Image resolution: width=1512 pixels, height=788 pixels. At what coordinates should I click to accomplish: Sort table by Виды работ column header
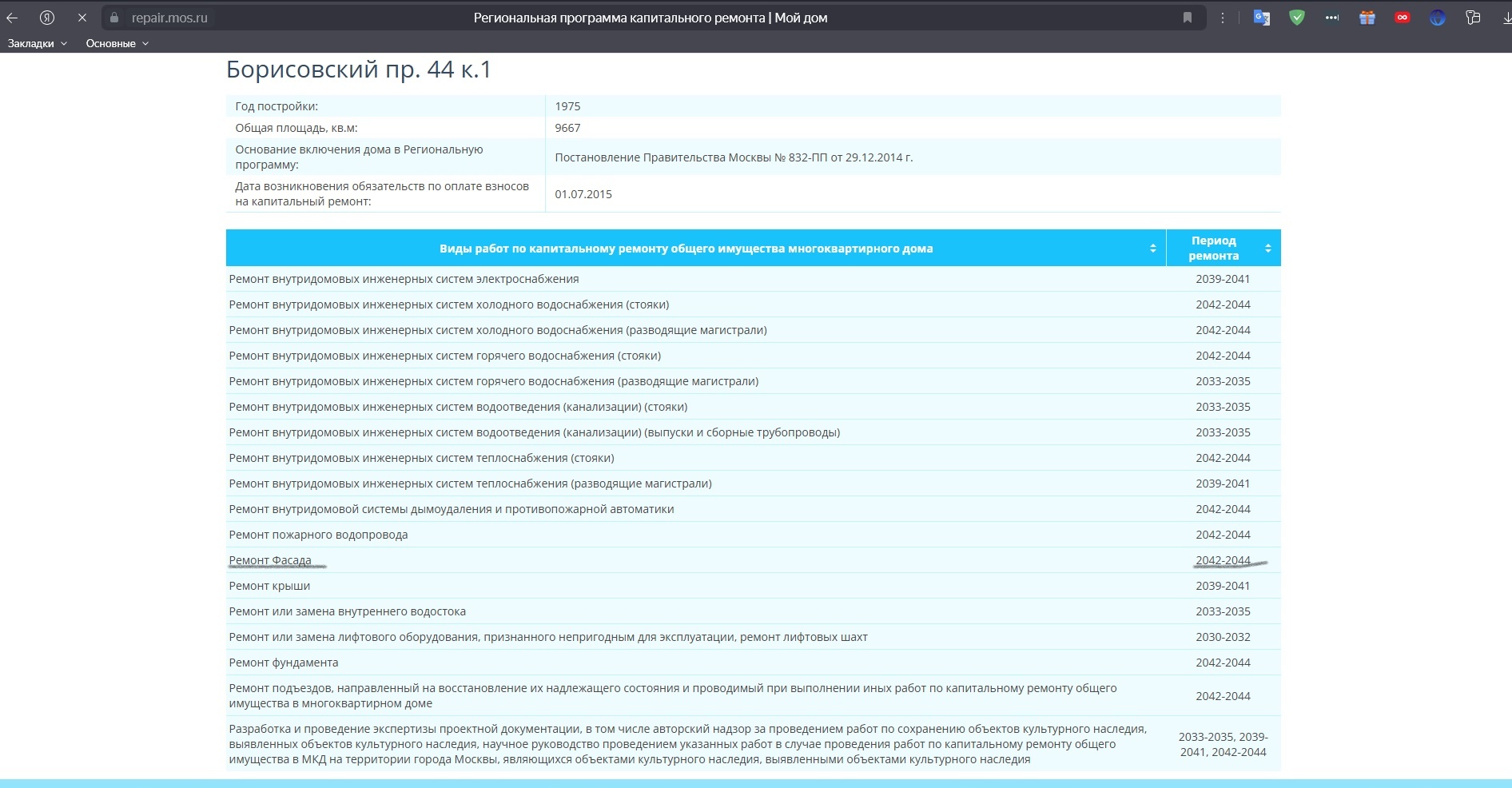[x=686, y=249]
